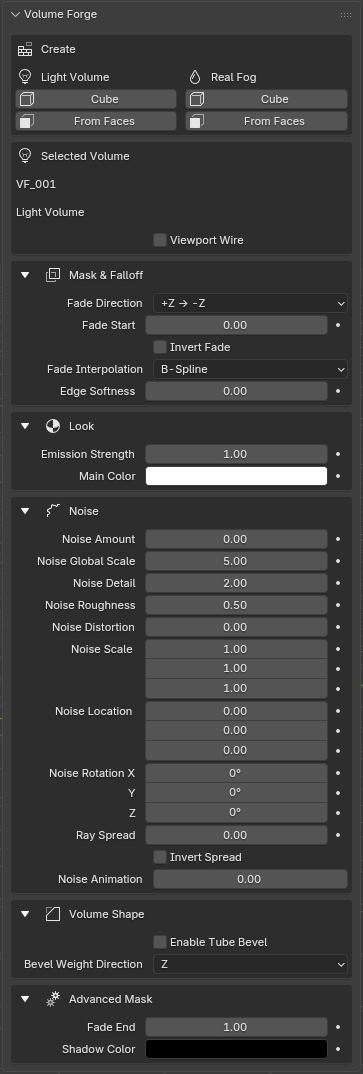Image resolution: width=363 pixels, height=1074 pixels.
Task: Click the Real Fog droplet icon
Action: [x=195, y=77]
